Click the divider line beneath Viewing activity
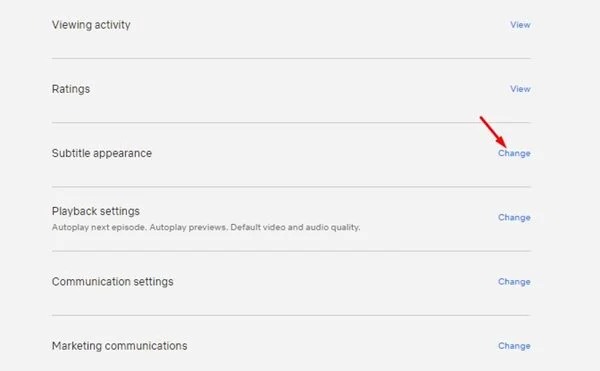The image size is (600, 371). (291, 59)
